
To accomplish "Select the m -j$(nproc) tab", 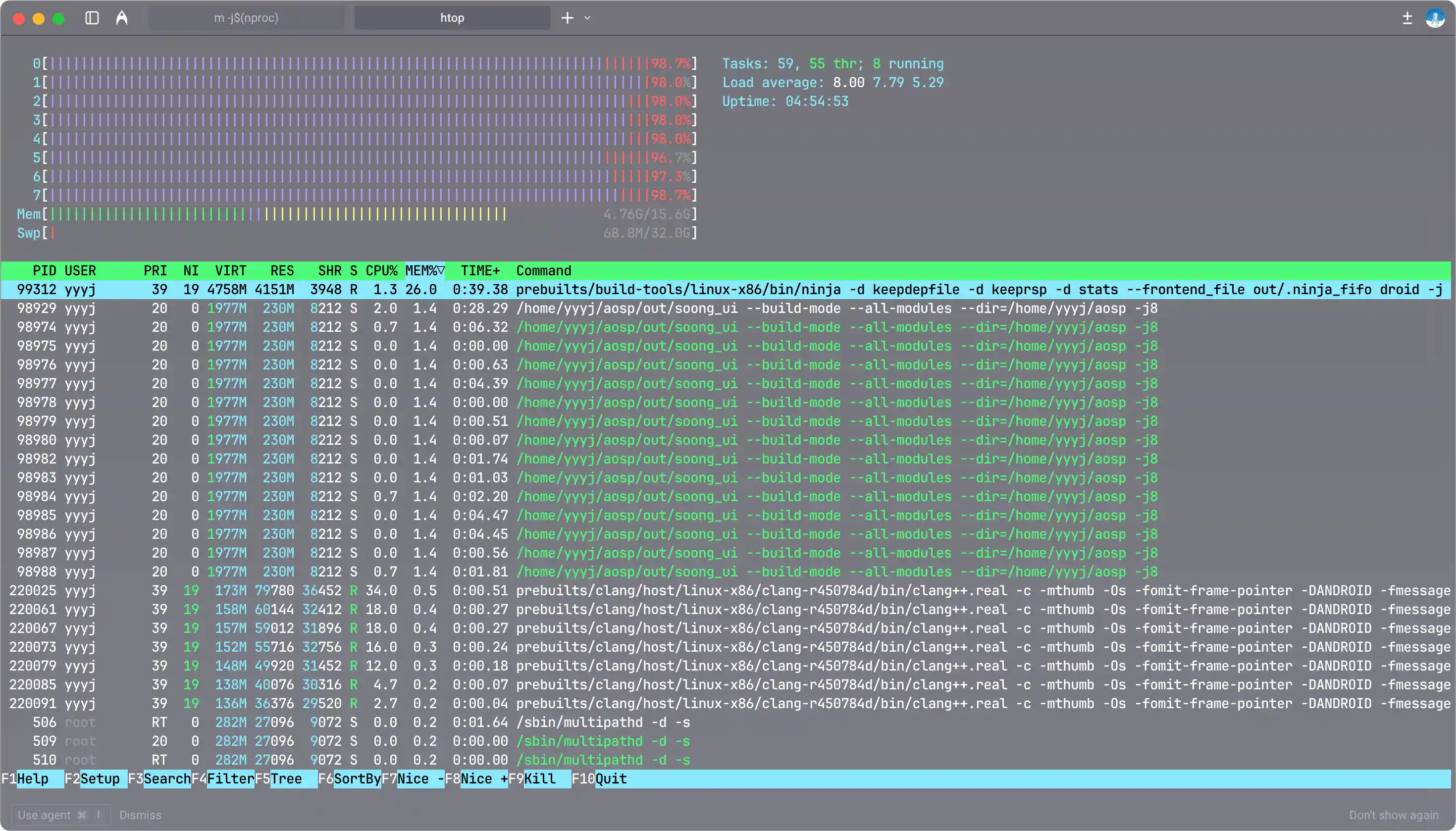I will coord(246,18).
